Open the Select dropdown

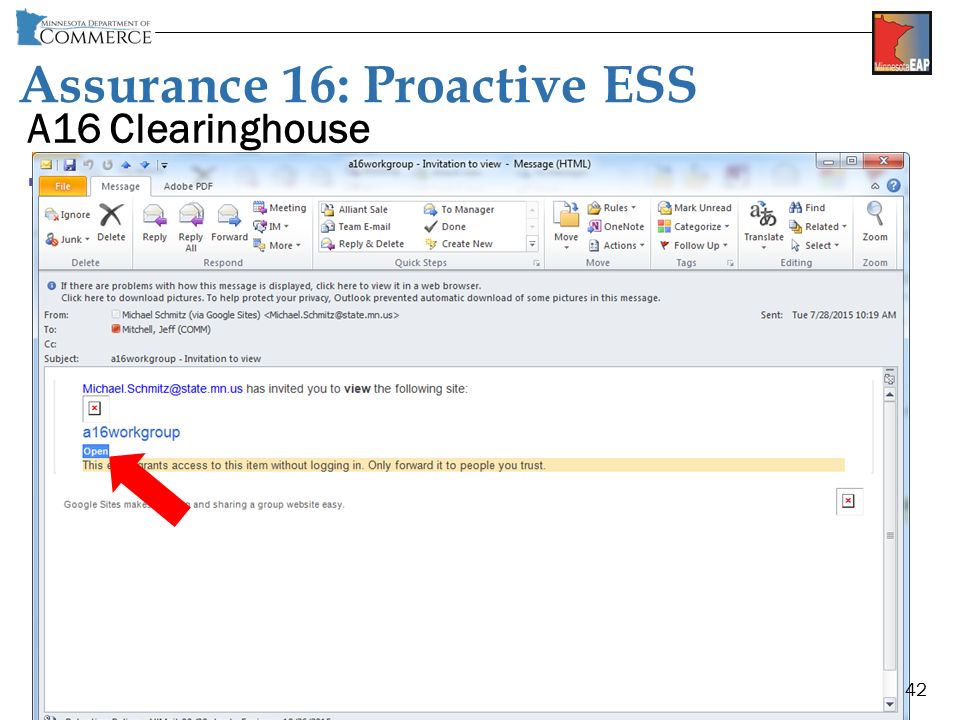(x=814, y=246)
